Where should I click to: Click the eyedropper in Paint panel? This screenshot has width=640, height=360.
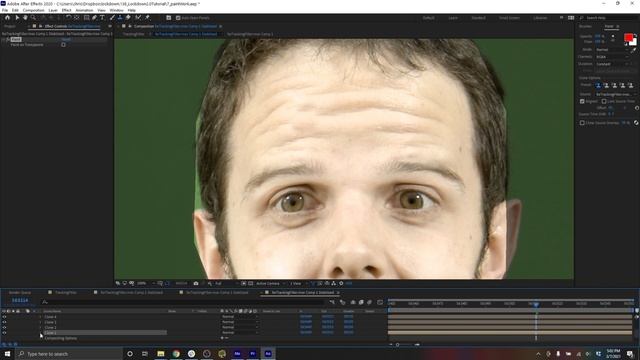point(633,50)
